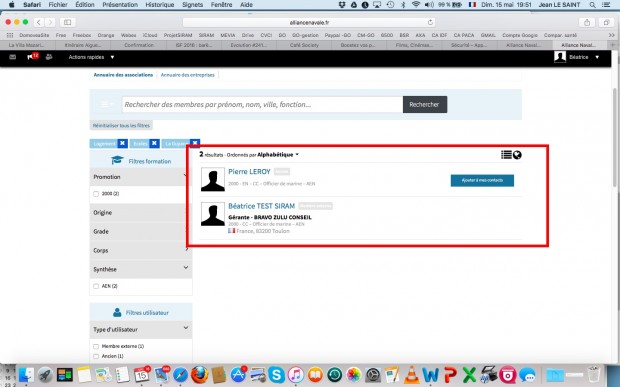Reload the page in the address bar

point(430,23)
